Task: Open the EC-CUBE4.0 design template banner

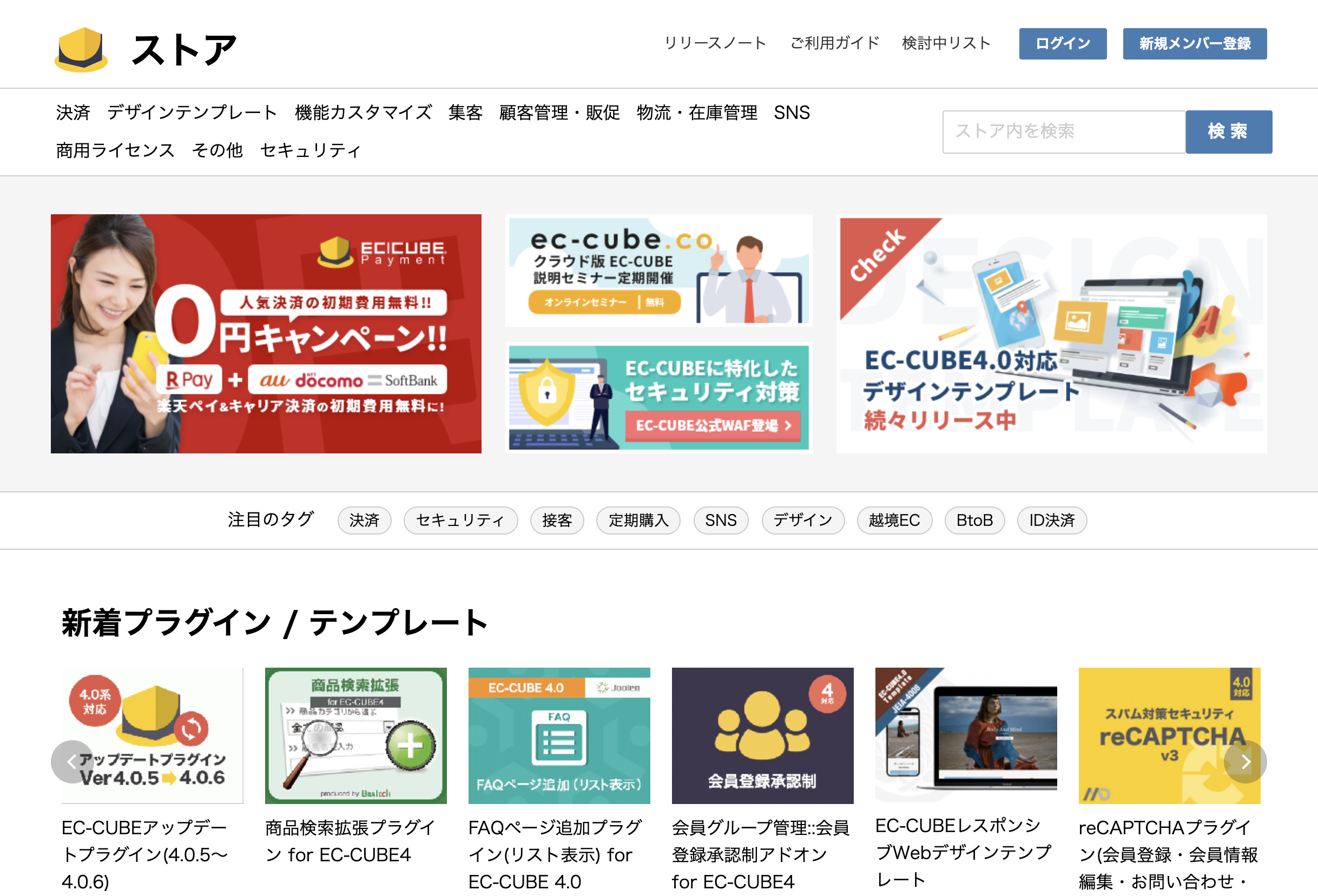Action: (1051, 333)
